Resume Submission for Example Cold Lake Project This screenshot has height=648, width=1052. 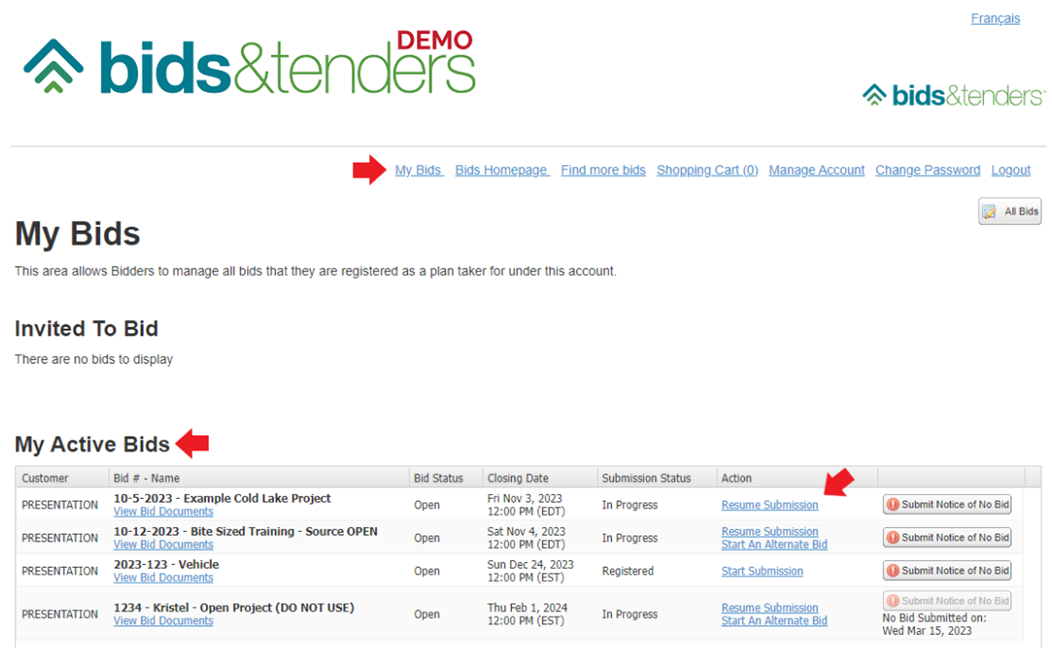(769, 505)
